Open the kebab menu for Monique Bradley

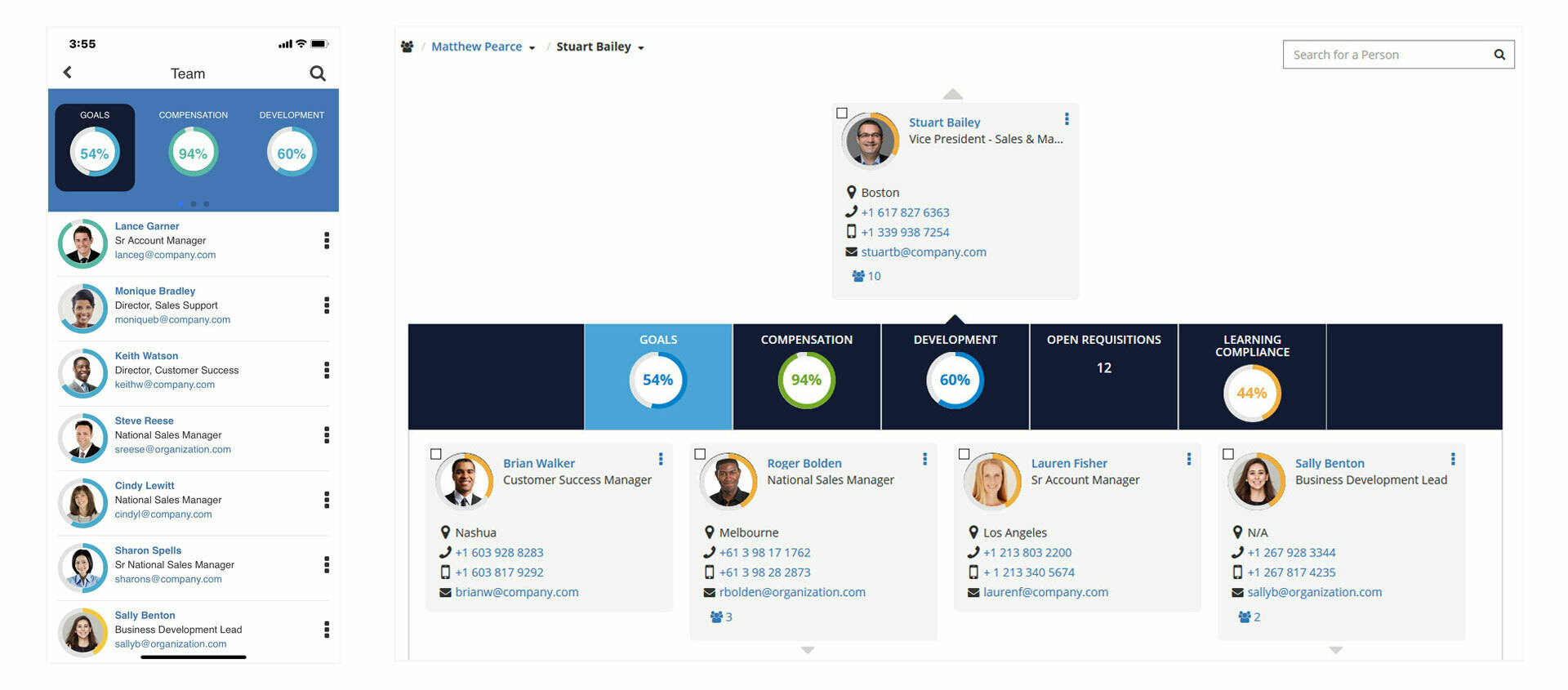click(327, 305)
